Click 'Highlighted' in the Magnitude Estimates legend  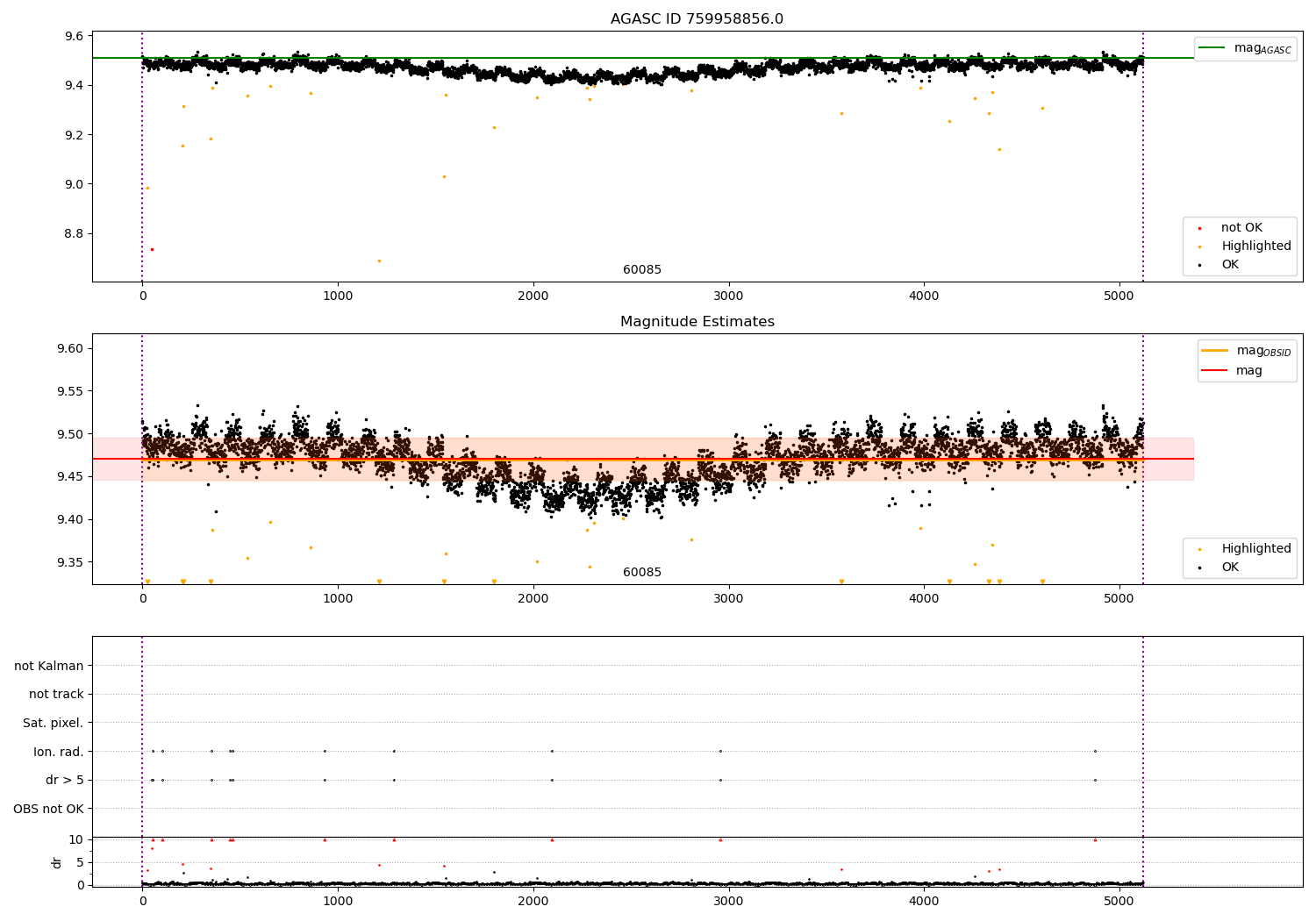(1256, 549)
